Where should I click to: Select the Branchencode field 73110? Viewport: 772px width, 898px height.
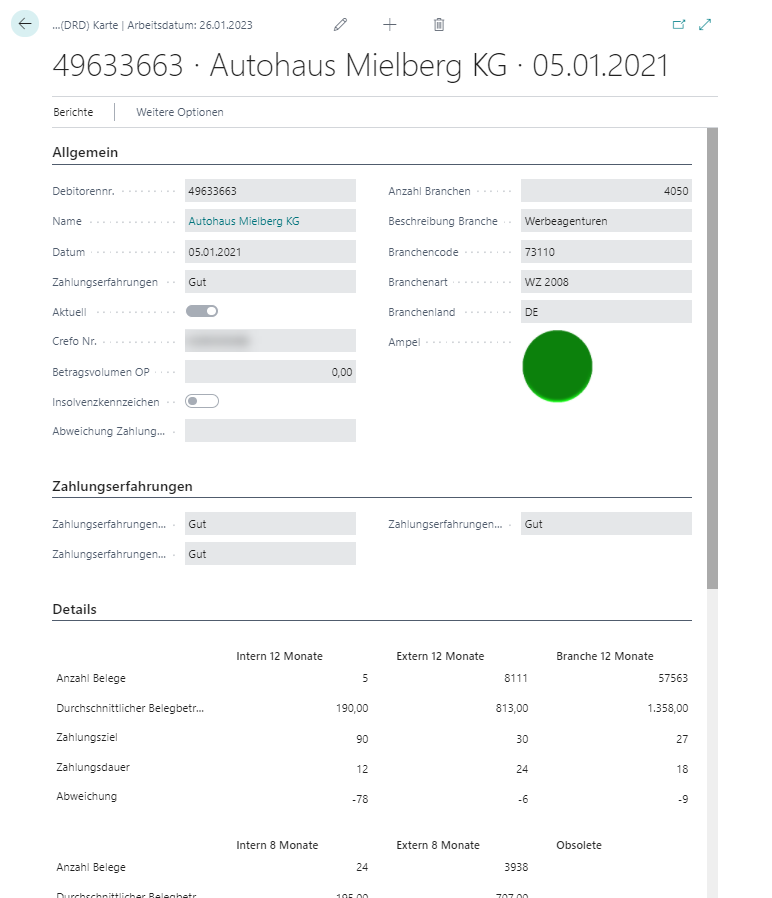[605, 252]
